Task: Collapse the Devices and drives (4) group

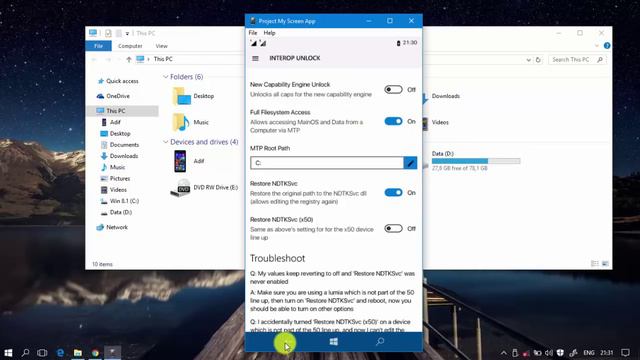Action: 165,142
